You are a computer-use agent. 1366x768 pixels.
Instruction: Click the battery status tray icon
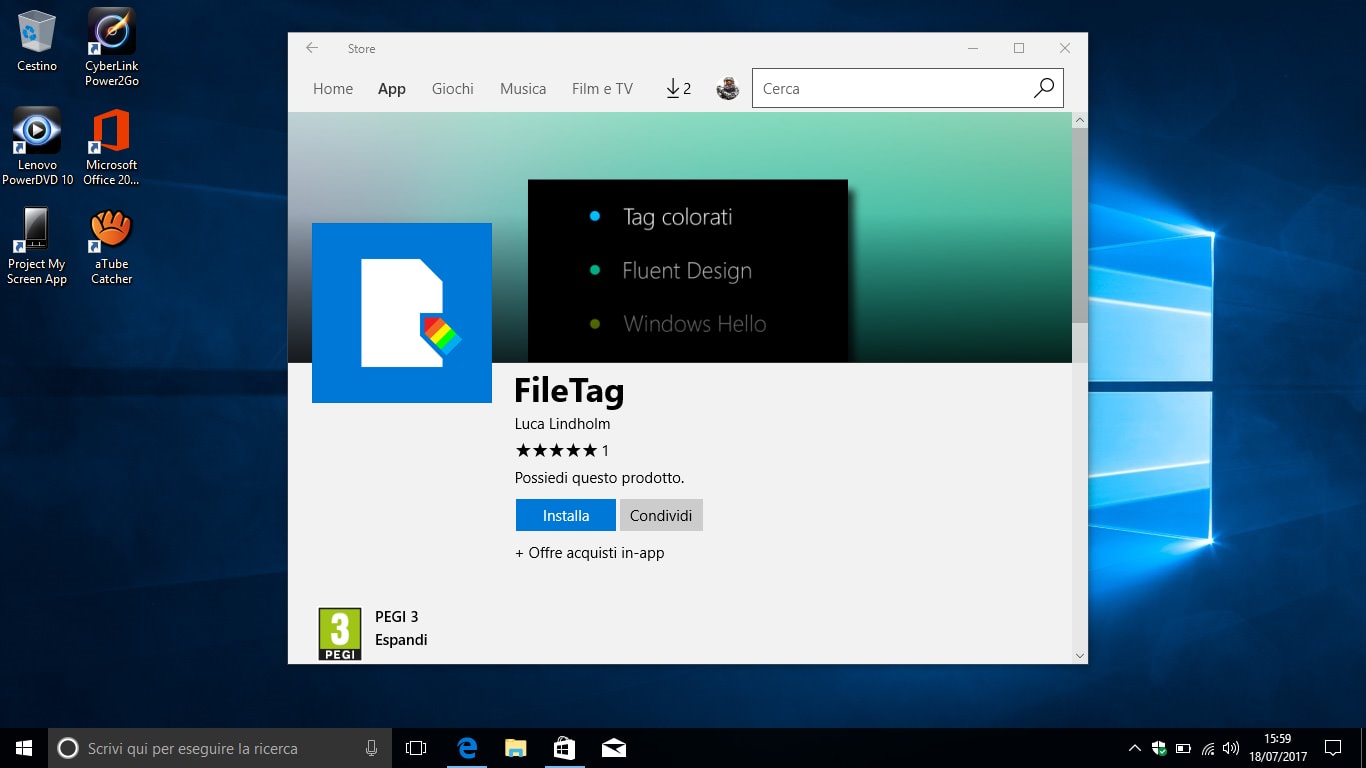(1183, 748)
